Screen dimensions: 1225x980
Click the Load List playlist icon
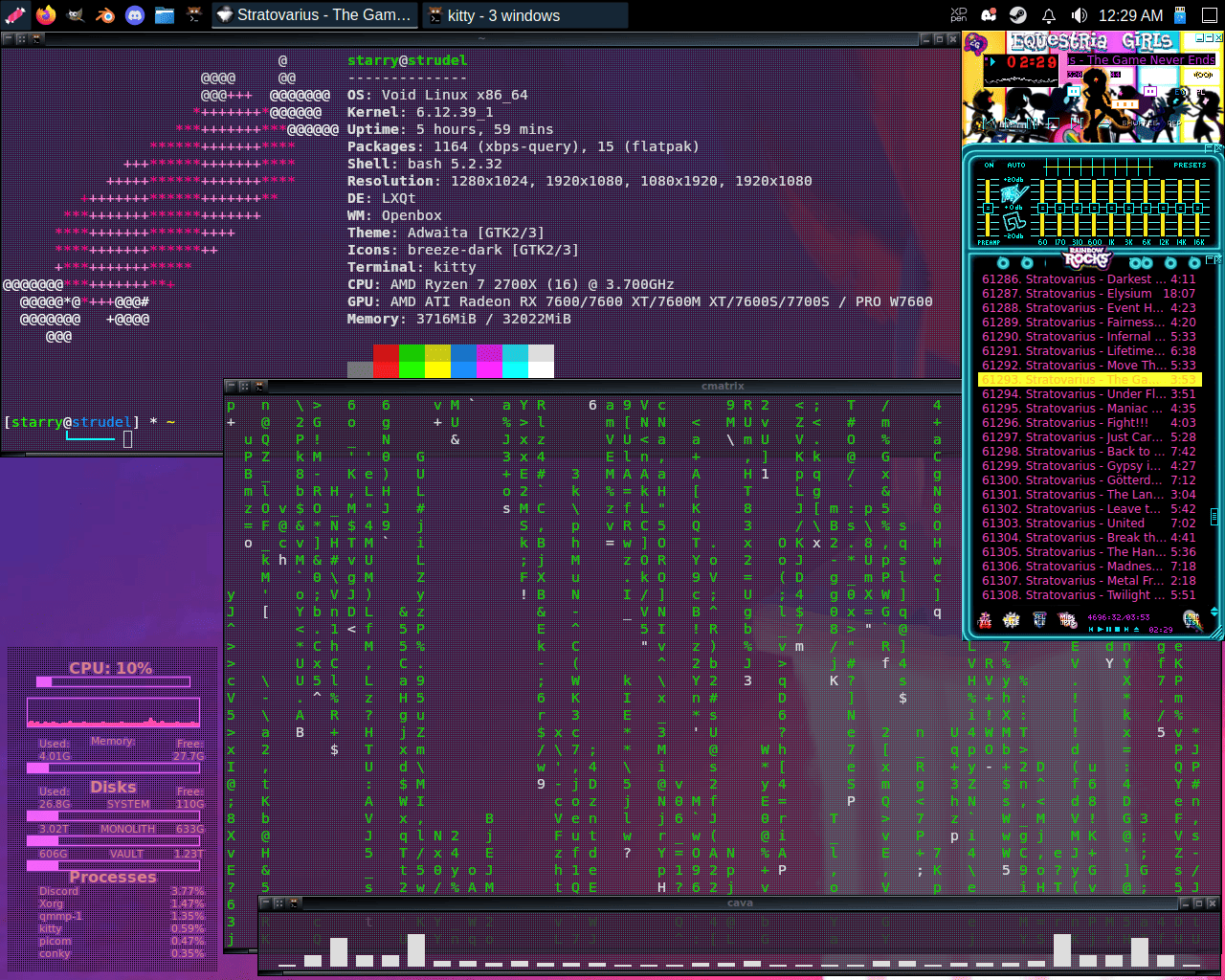pyautogui.click(x=1192, y=620)
